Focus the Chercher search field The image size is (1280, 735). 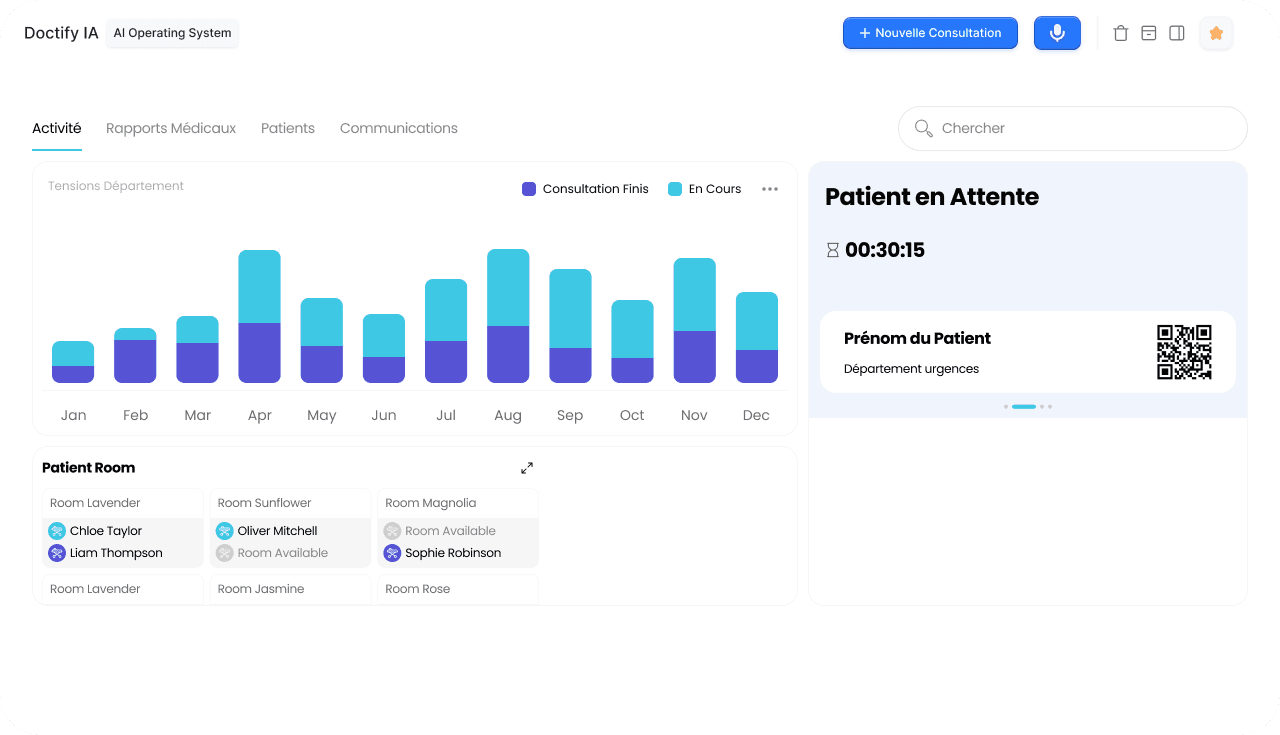pos(1073,128)
